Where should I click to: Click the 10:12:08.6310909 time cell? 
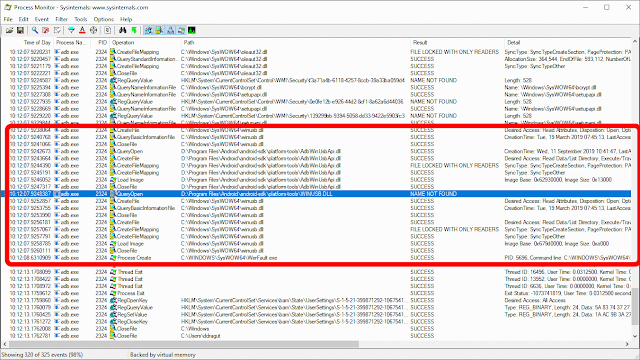click(x=30, y=258)
